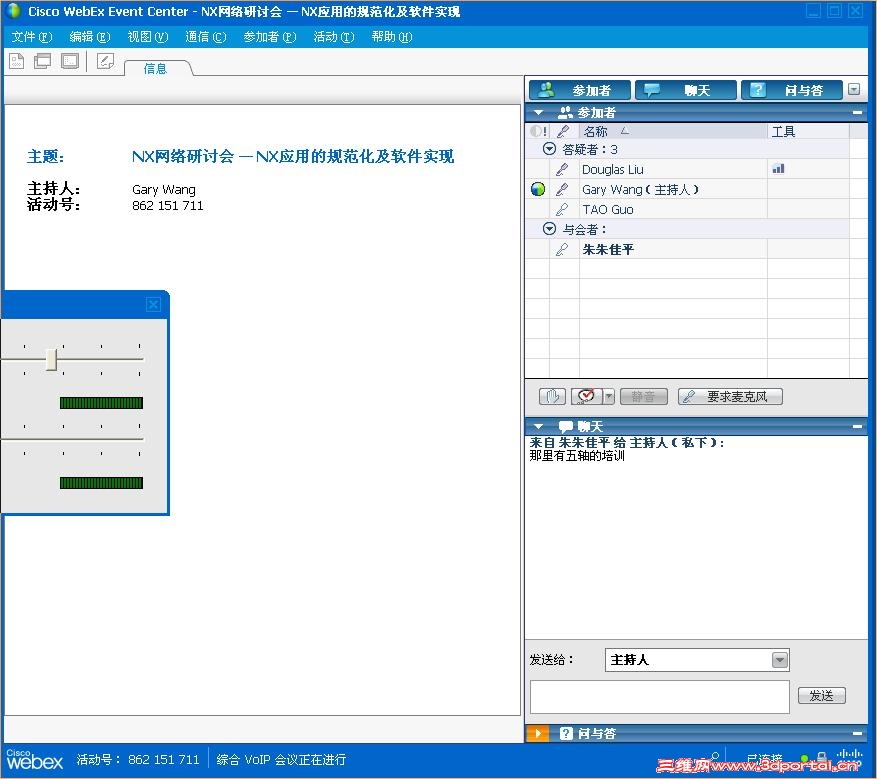Click the event topic title link

tap(293, 156)
